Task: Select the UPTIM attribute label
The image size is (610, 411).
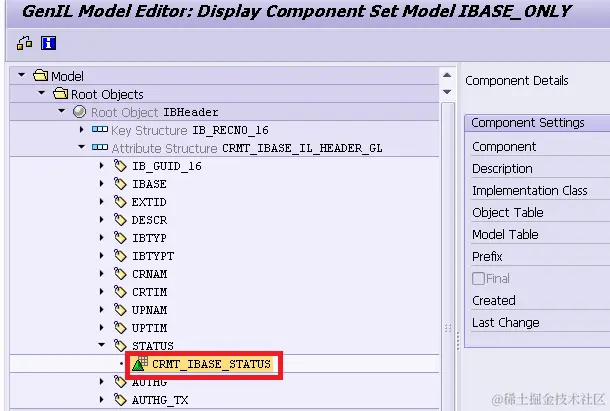Action: click(150, 328)
